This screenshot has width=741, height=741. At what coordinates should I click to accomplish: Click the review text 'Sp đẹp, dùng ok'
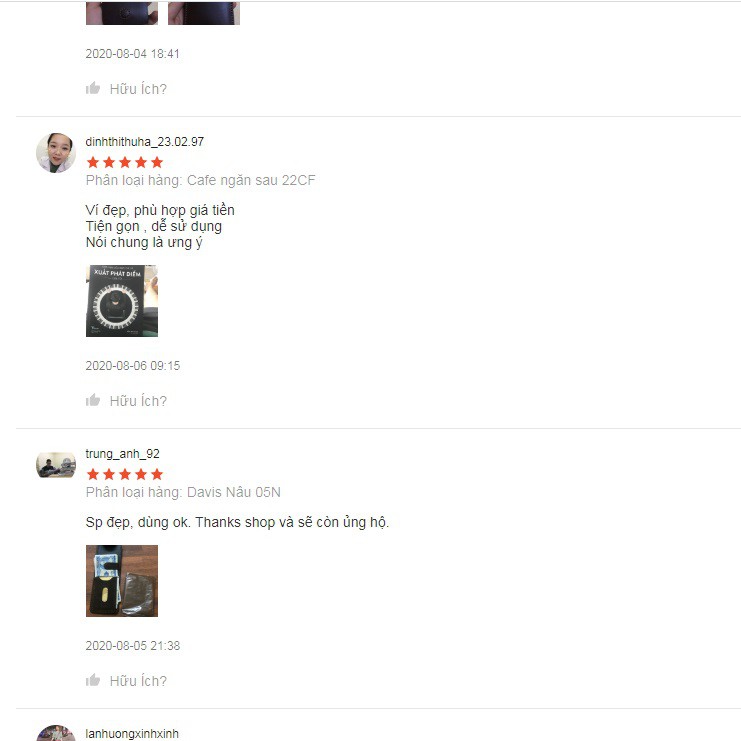(x=138, y=523)
